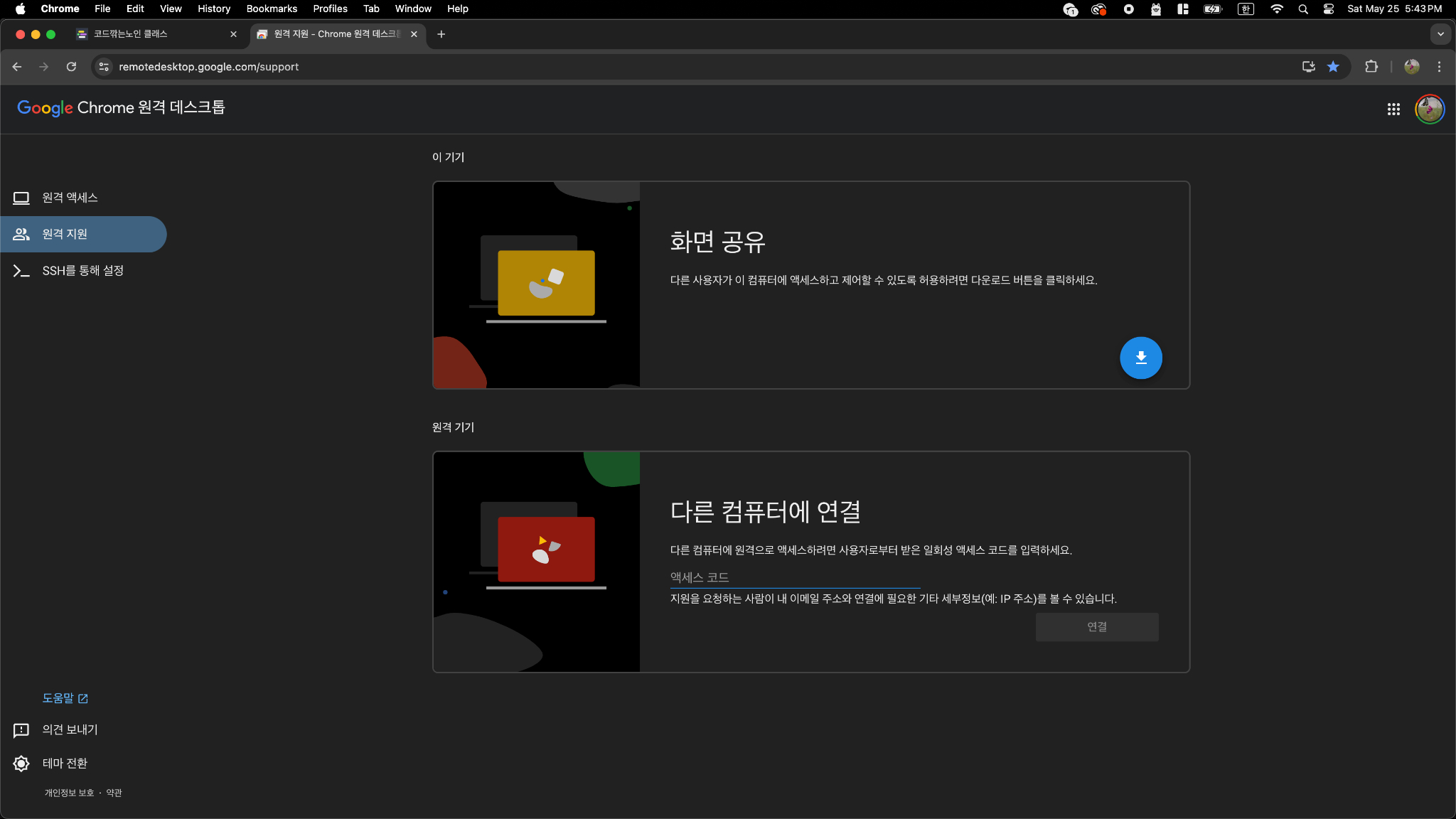Screen dimensions: 1456x819
Task: Click the 액세스 코드 input field
Action: (794, 577)
